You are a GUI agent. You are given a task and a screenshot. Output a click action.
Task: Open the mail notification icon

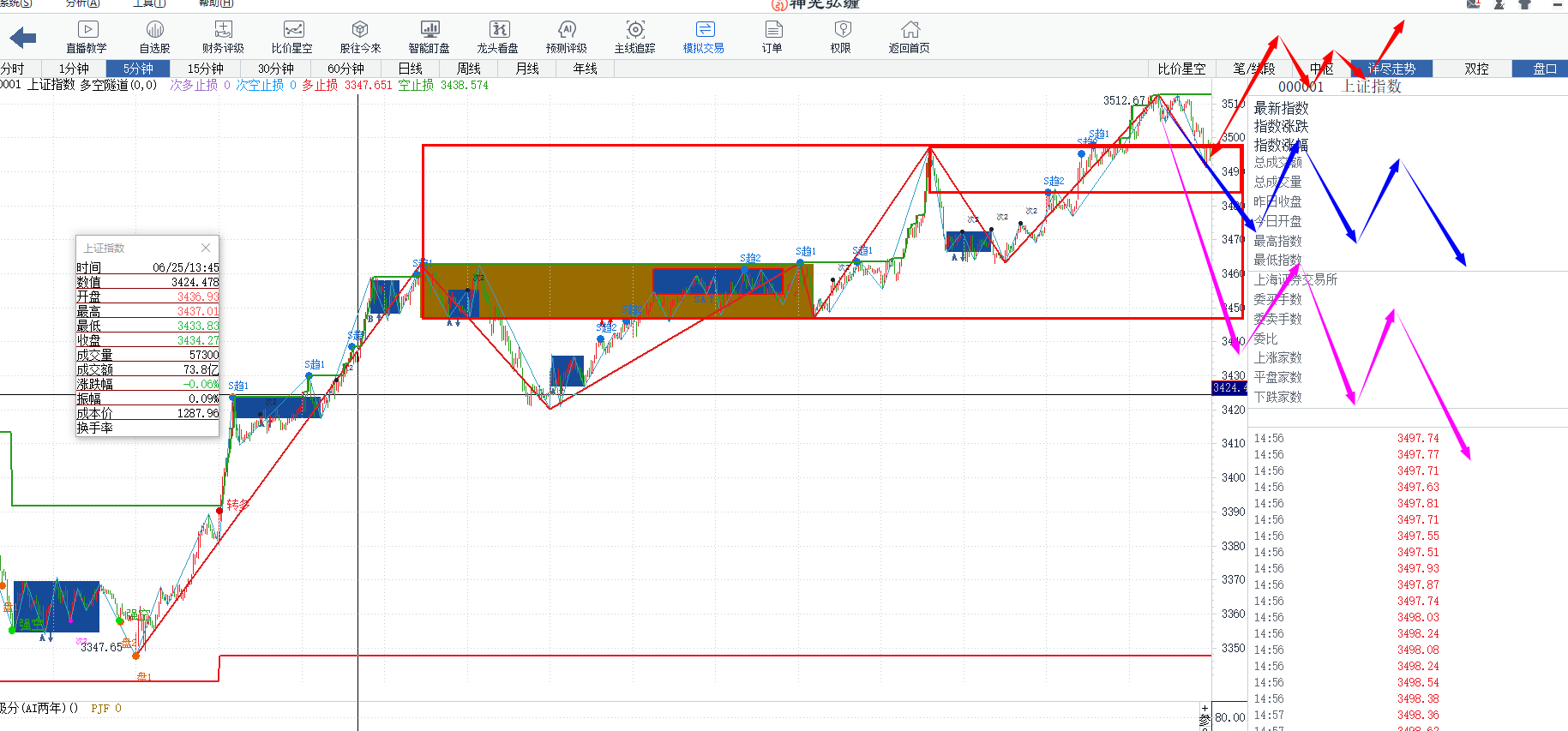click(1473, 4)
